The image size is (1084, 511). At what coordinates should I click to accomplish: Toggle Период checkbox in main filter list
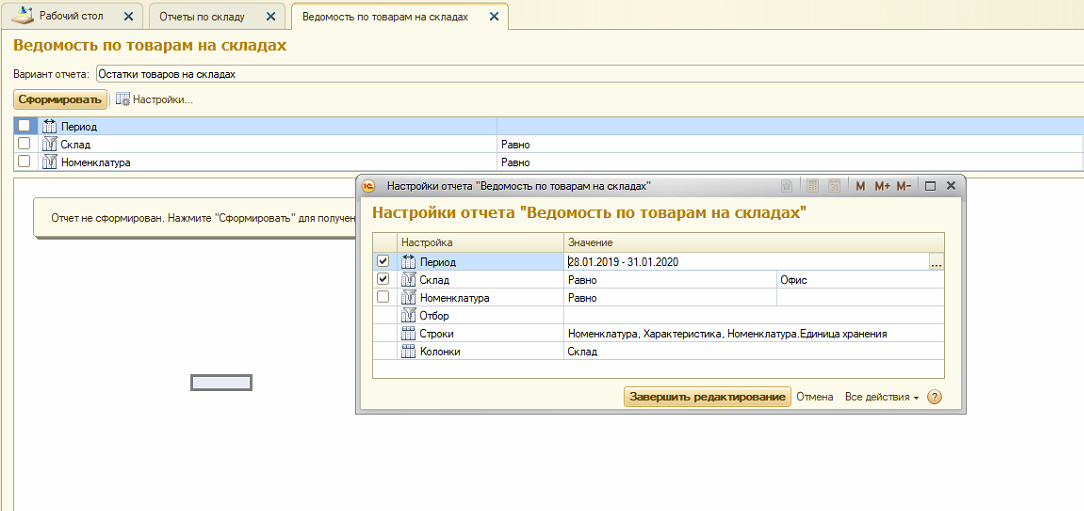(24, 126)
